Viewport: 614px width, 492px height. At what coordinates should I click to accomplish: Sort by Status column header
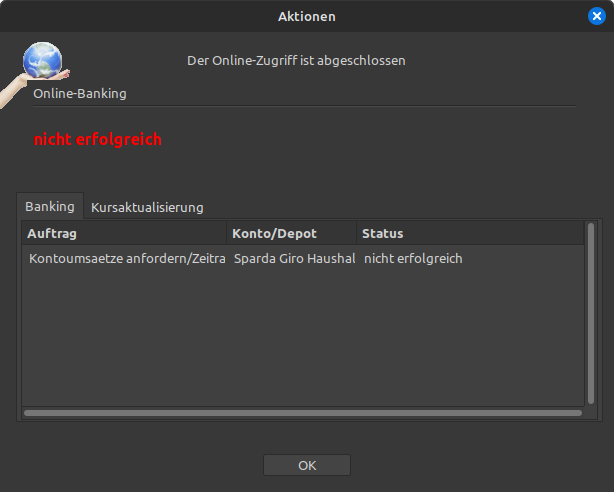click(470, 233)
